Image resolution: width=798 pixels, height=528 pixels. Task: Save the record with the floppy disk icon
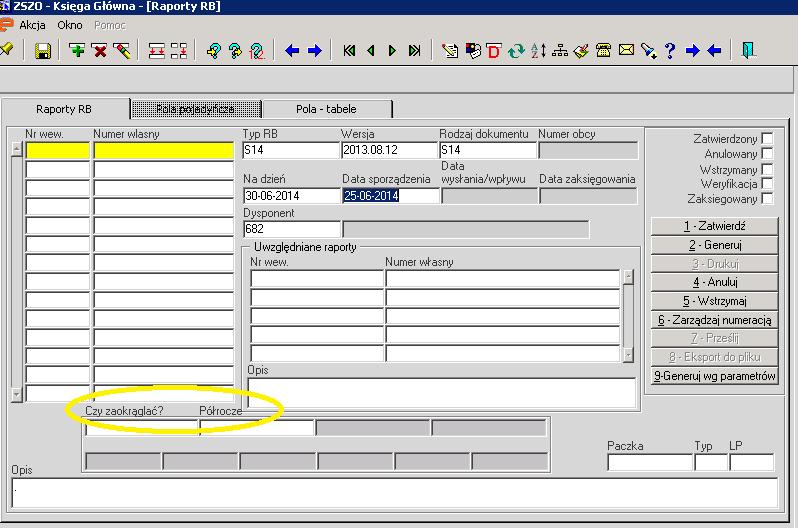pos(43,50)
